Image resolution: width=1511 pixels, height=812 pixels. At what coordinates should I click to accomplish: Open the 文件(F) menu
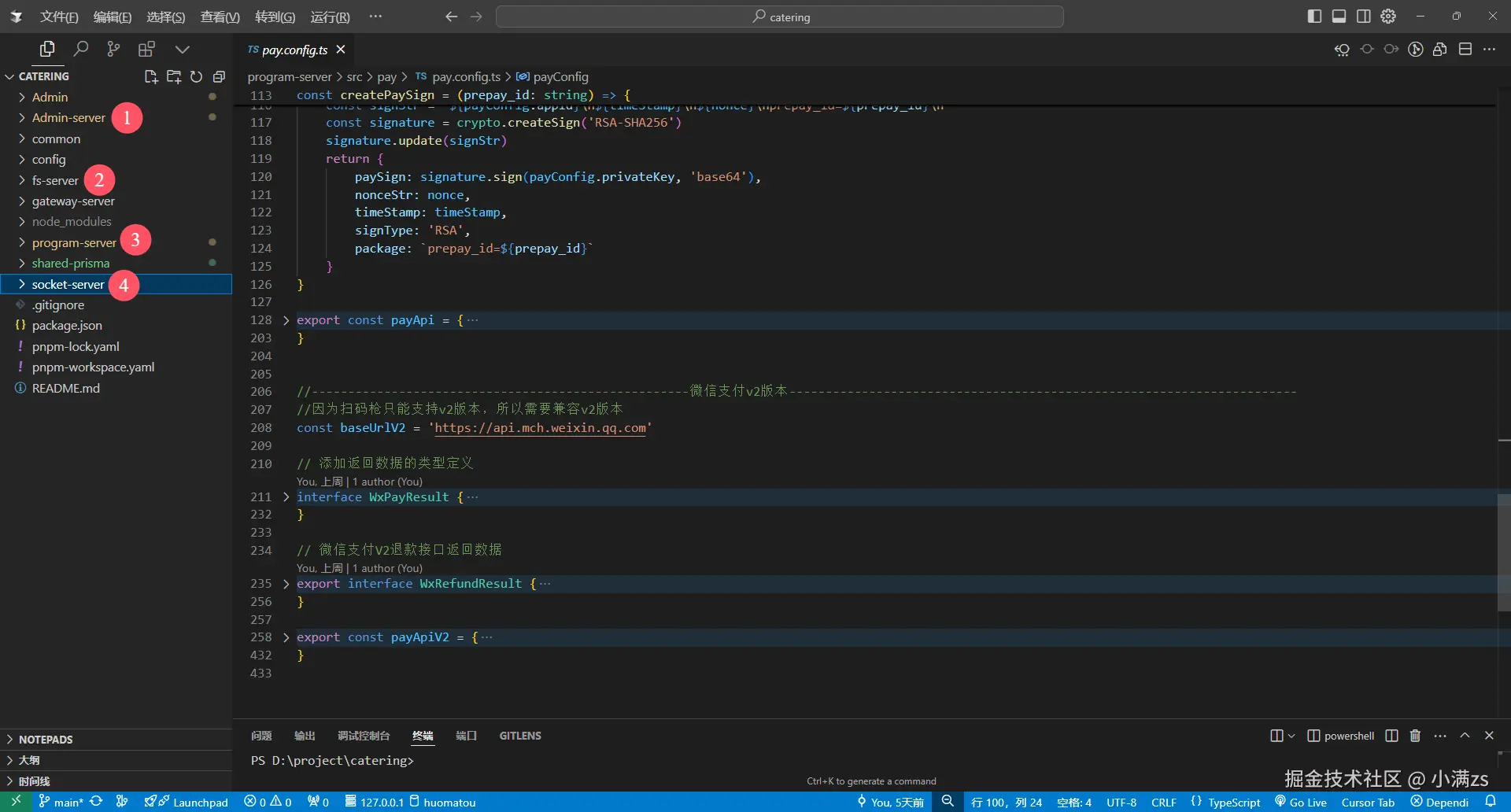59,17
